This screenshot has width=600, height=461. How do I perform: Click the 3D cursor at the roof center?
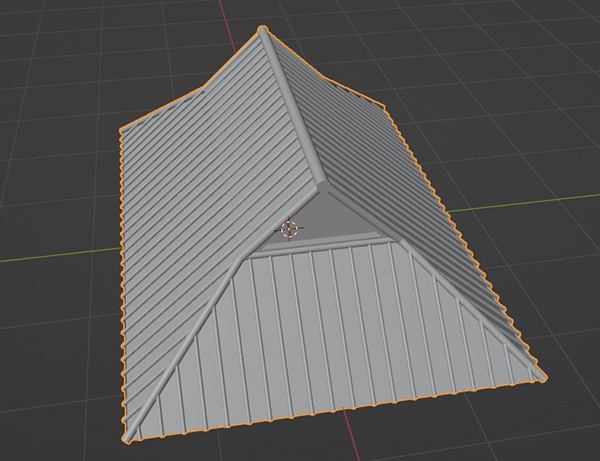pyautogui.click(x=289, y=229)
